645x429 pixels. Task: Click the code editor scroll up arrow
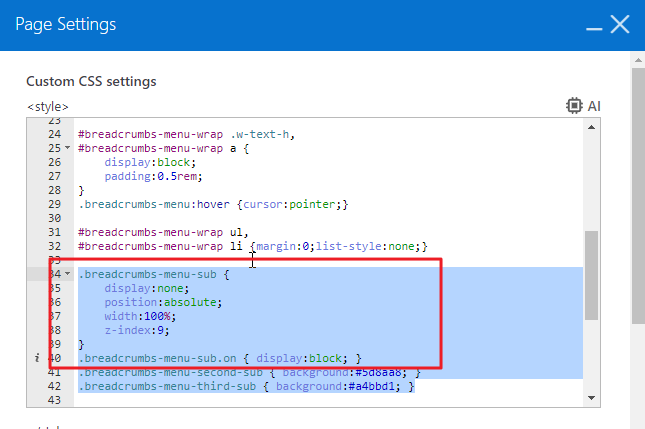click(x=592, y=127)
